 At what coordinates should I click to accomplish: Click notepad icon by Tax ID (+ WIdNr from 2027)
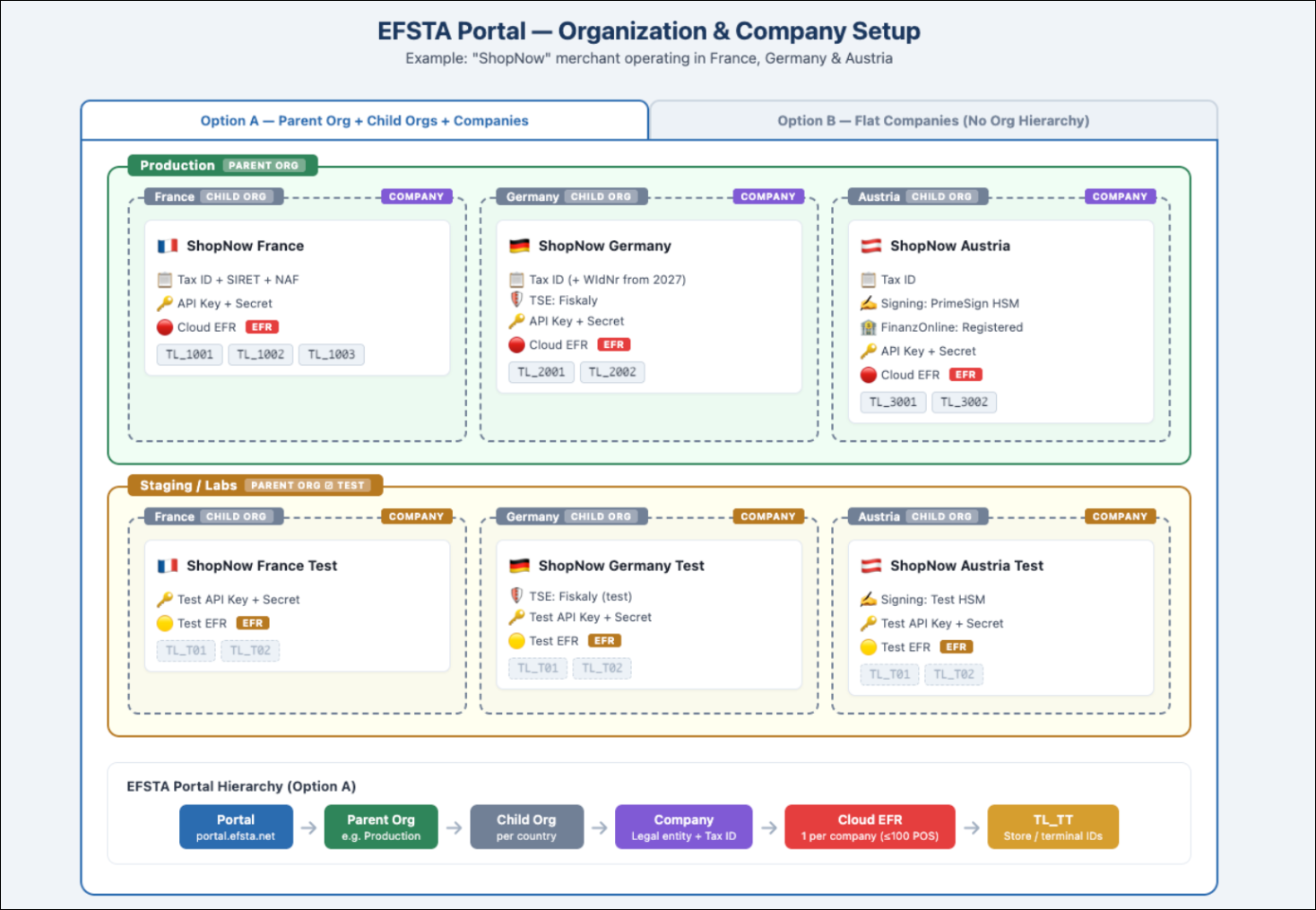[x=516, y=280]
